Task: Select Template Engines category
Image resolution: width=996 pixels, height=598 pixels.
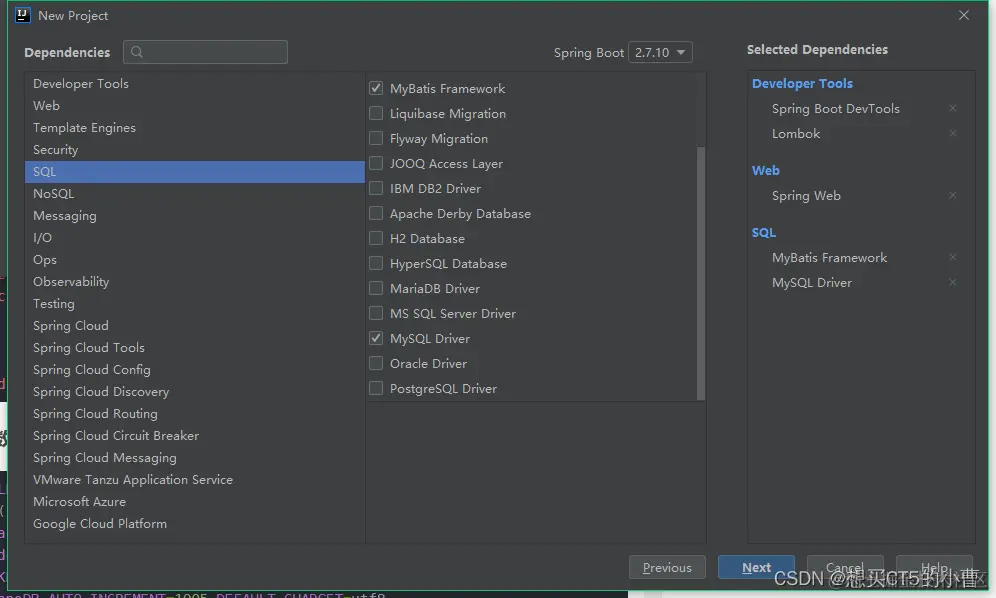Action: click(x=194, y=128)
